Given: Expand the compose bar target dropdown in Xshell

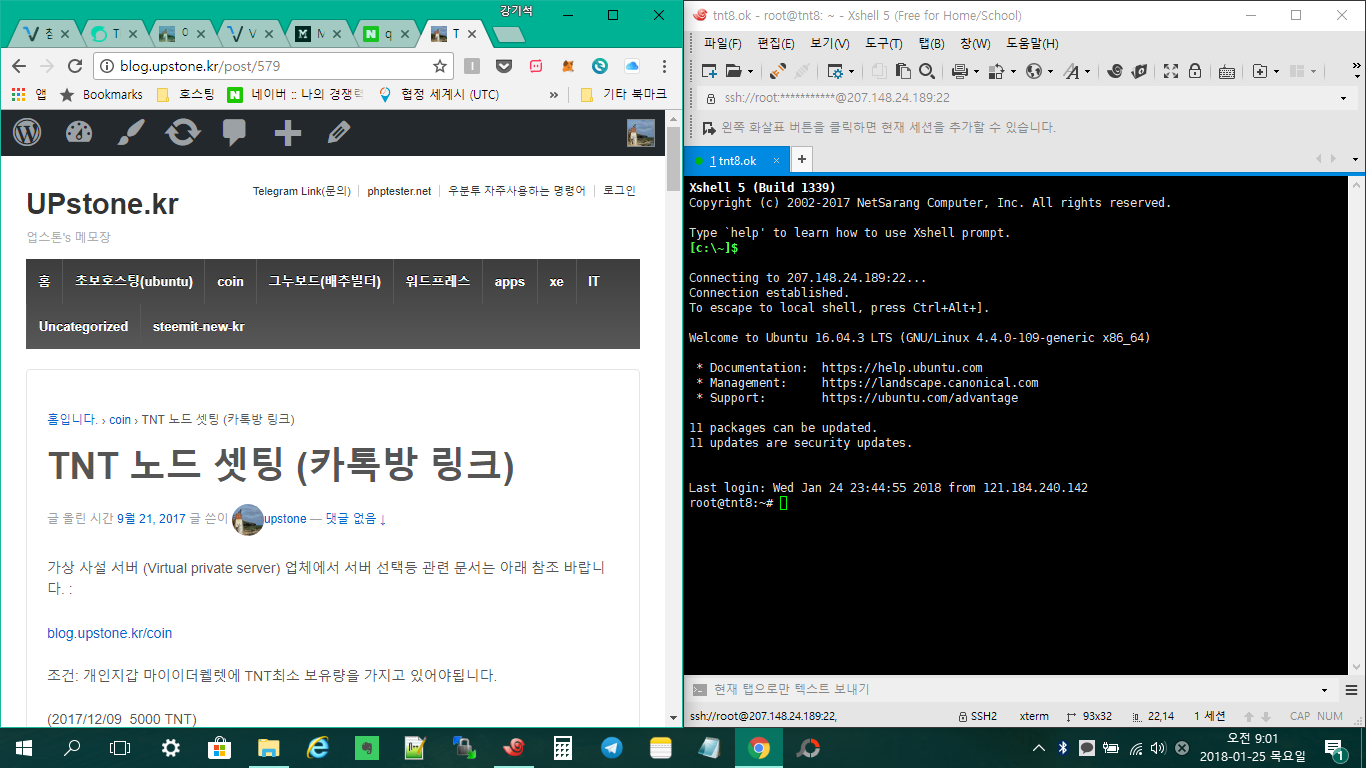Looking at the screenshot, I should point(1324,690).
